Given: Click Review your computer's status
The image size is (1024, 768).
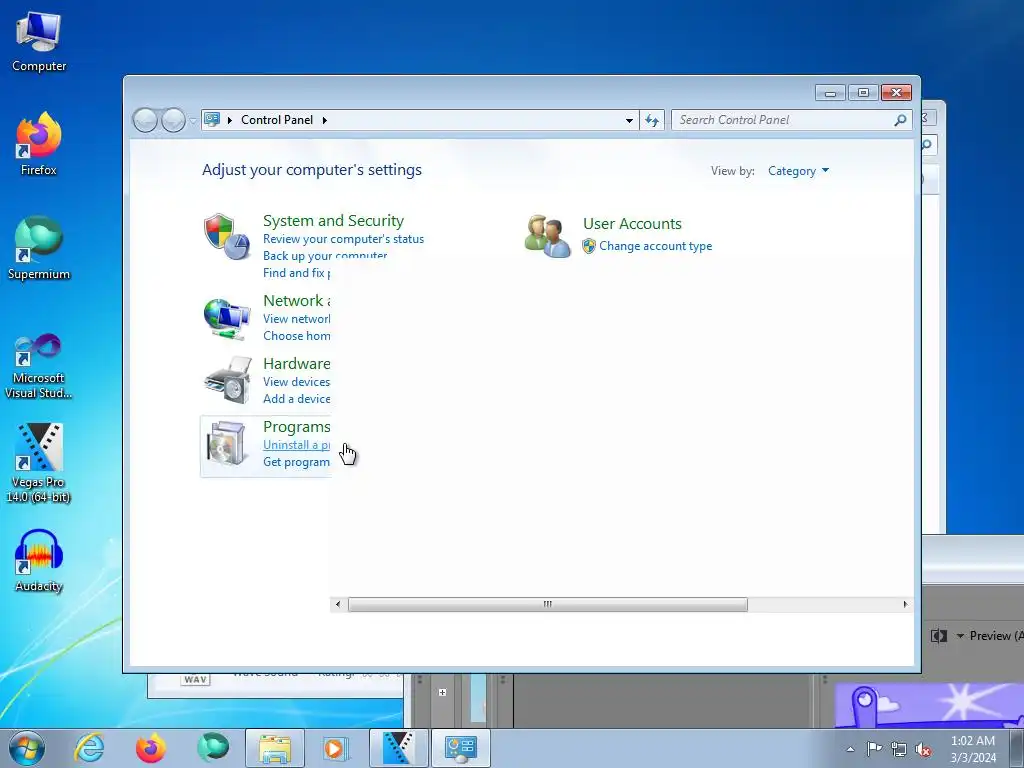Looking at the screenshot, I should (x=344, y=239).
